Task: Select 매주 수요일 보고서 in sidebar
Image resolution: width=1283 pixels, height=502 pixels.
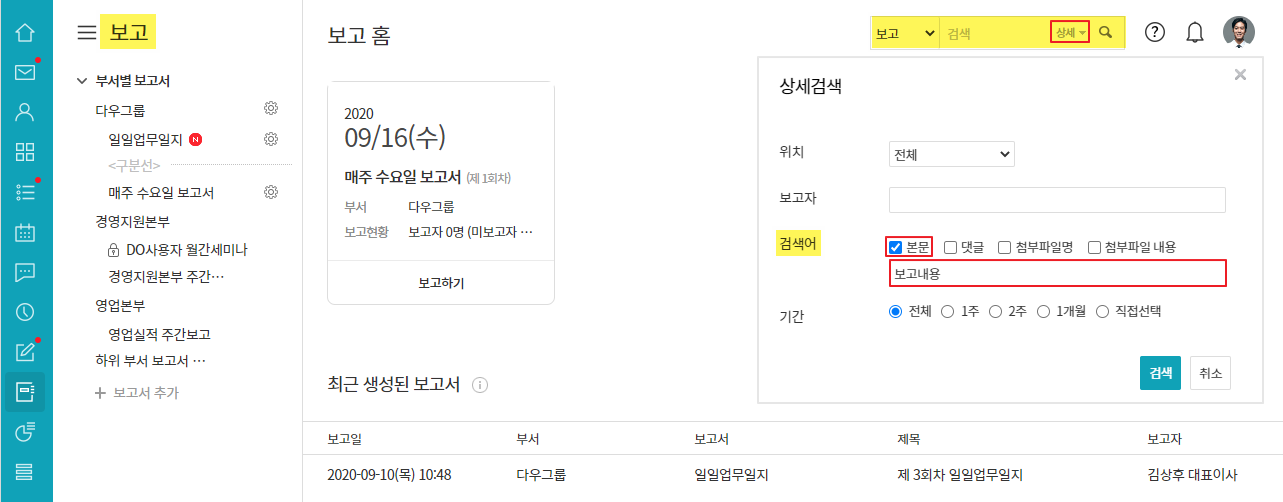Action: 161,192
